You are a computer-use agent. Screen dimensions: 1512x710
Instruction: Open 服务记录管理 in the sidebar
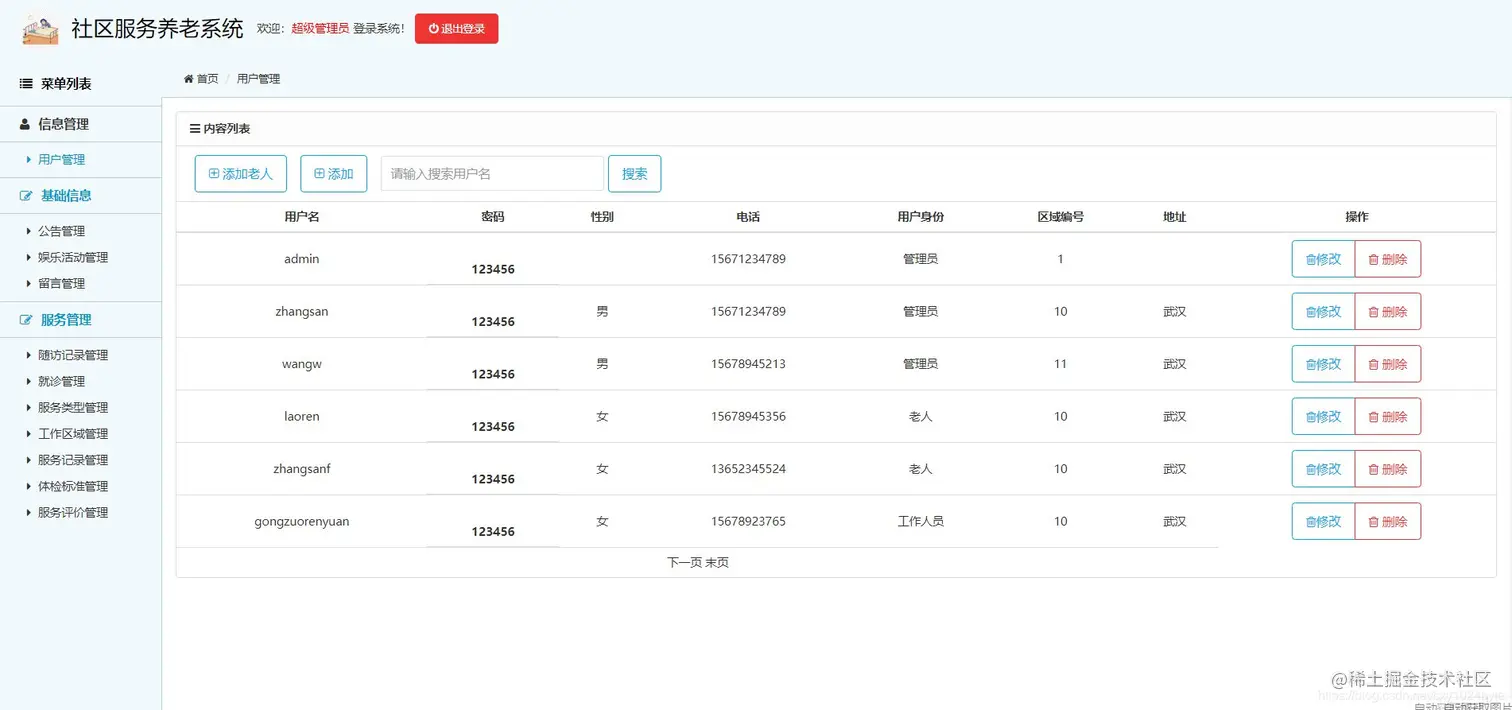pyautogui.click(x=73, y=460)
